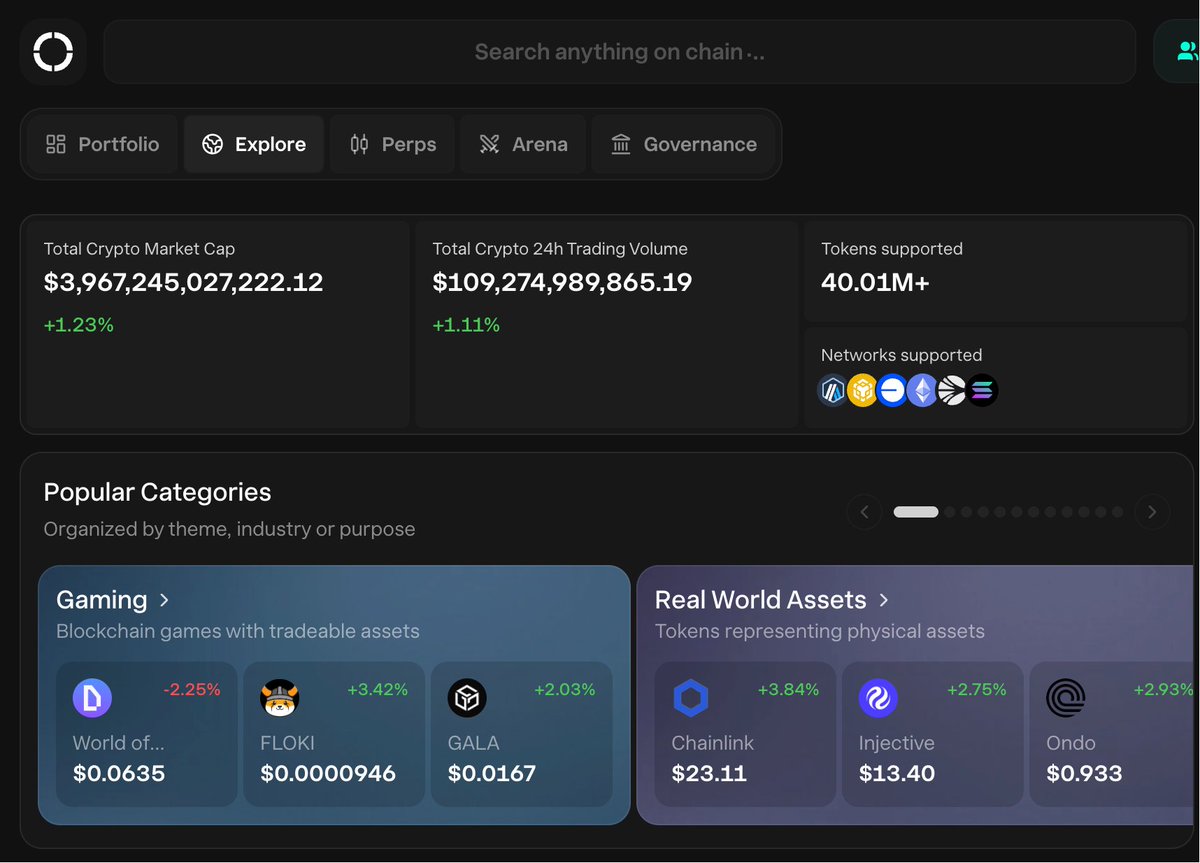1200x863 pixels.
Task: Click the Total Crypto 24h Trading Volume label
Action: pos(560,249)
